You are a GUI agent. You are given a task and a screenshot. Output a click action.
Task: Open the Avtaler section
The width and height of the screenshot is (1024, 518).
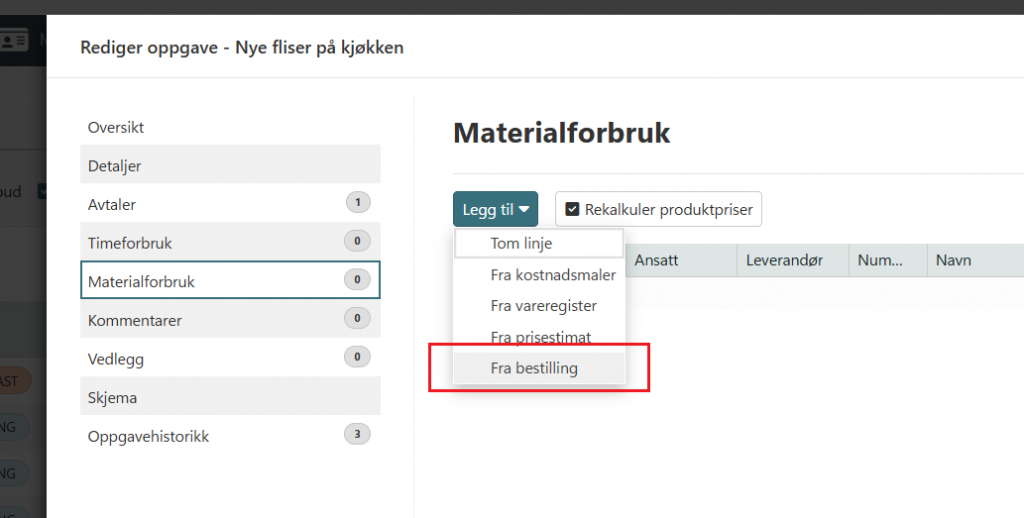pyautogui.click(x=112, y=204)
